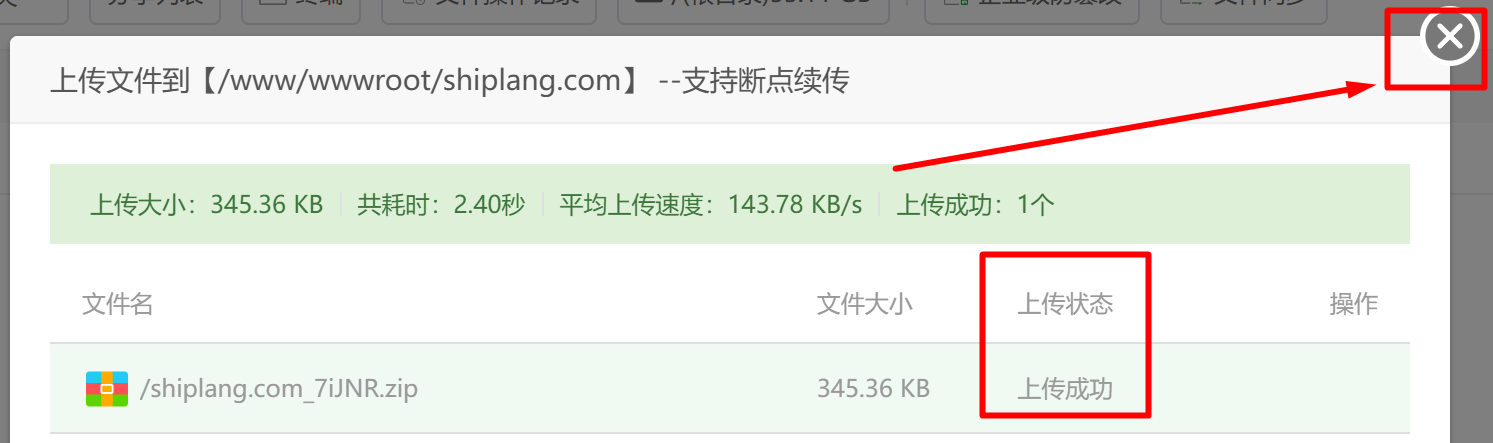This screenshot has height=443, width=1493.
Task: Click the 根目录 disk space button
Action: point(754,12)
